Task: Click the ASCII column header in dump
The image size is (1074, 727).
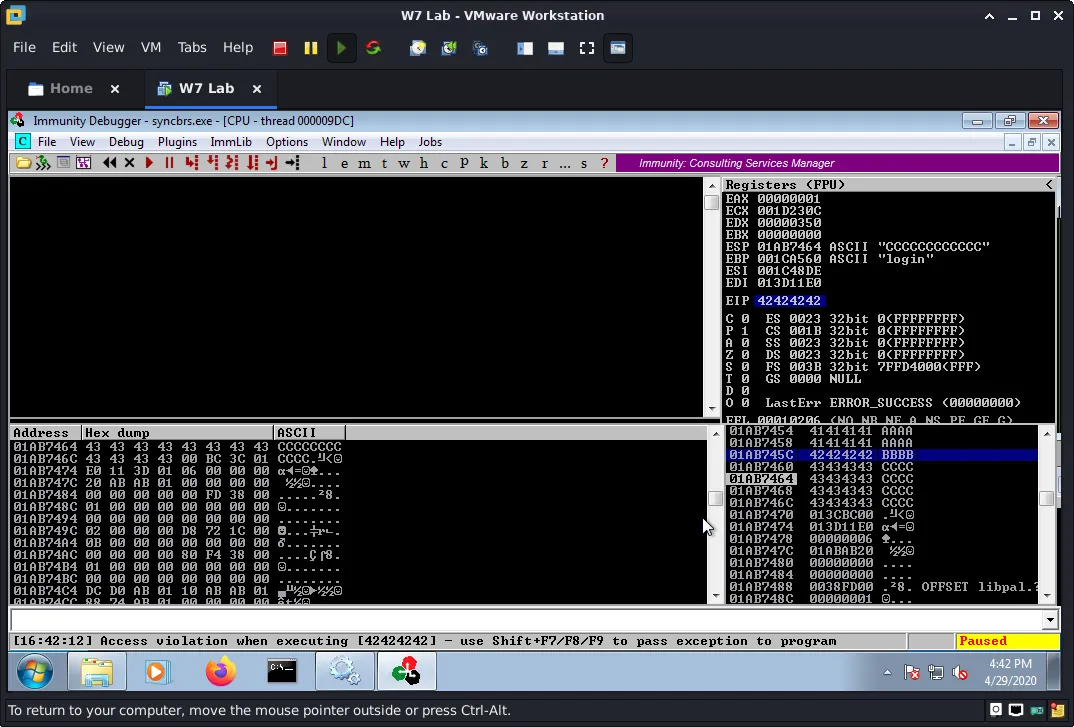Action: tap(310, 432)
